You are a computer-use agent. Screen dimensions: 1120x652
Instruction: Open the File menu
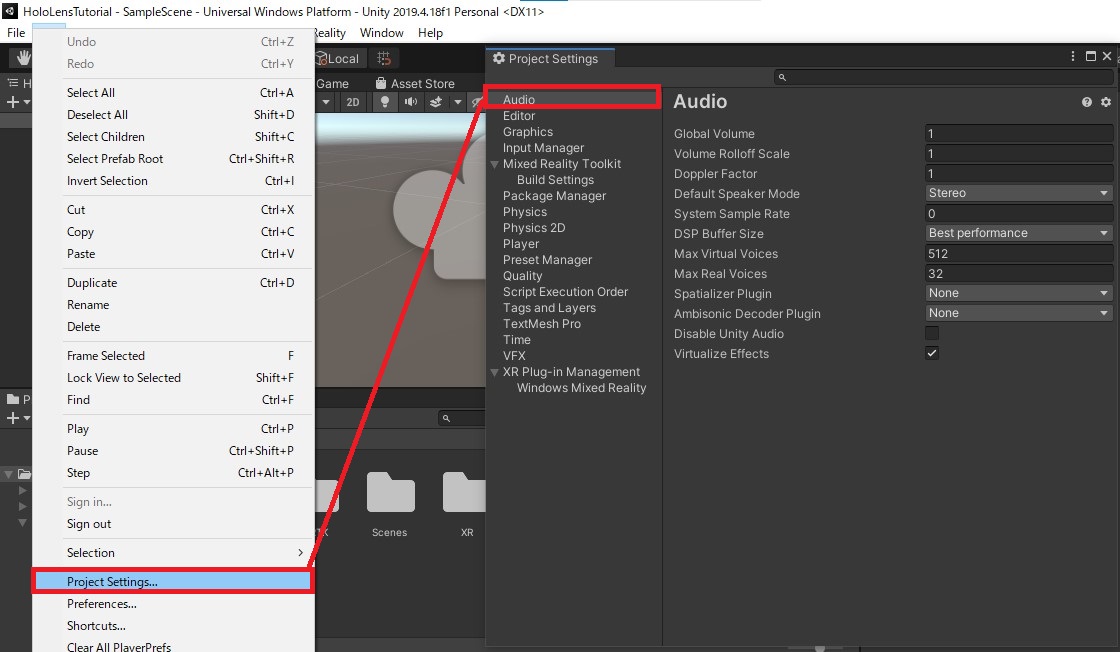pyautogui.click(x=16, y=33)
